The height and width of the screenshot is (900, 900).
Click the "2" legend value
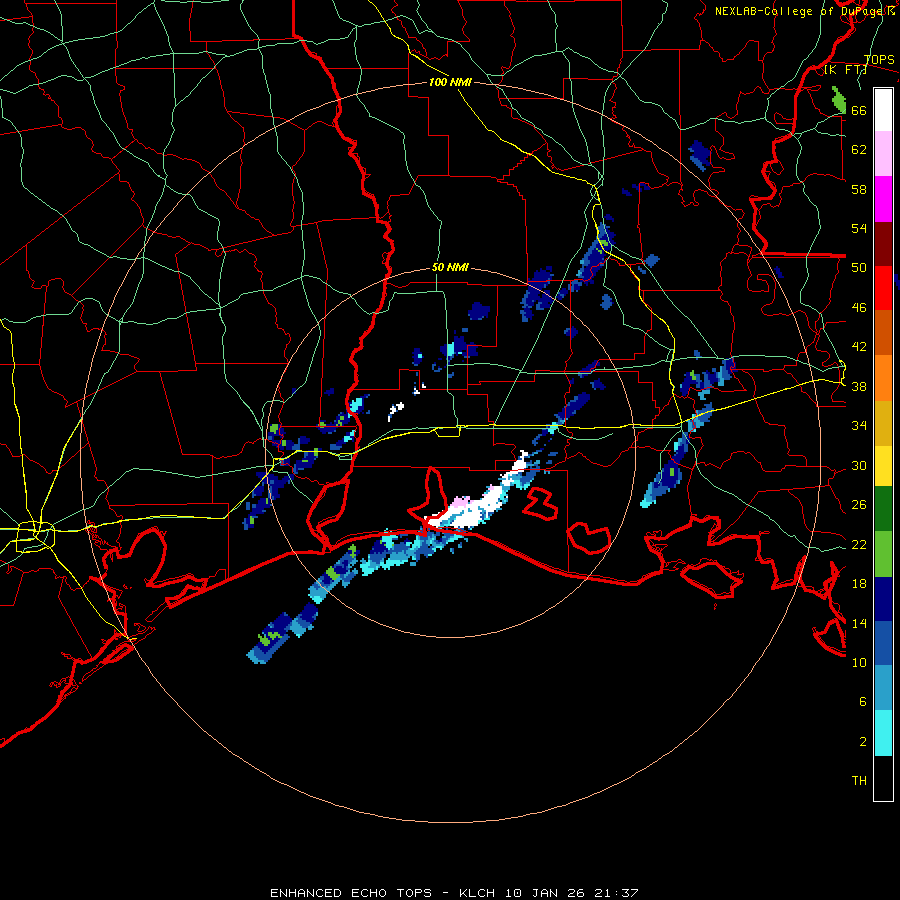863,742
